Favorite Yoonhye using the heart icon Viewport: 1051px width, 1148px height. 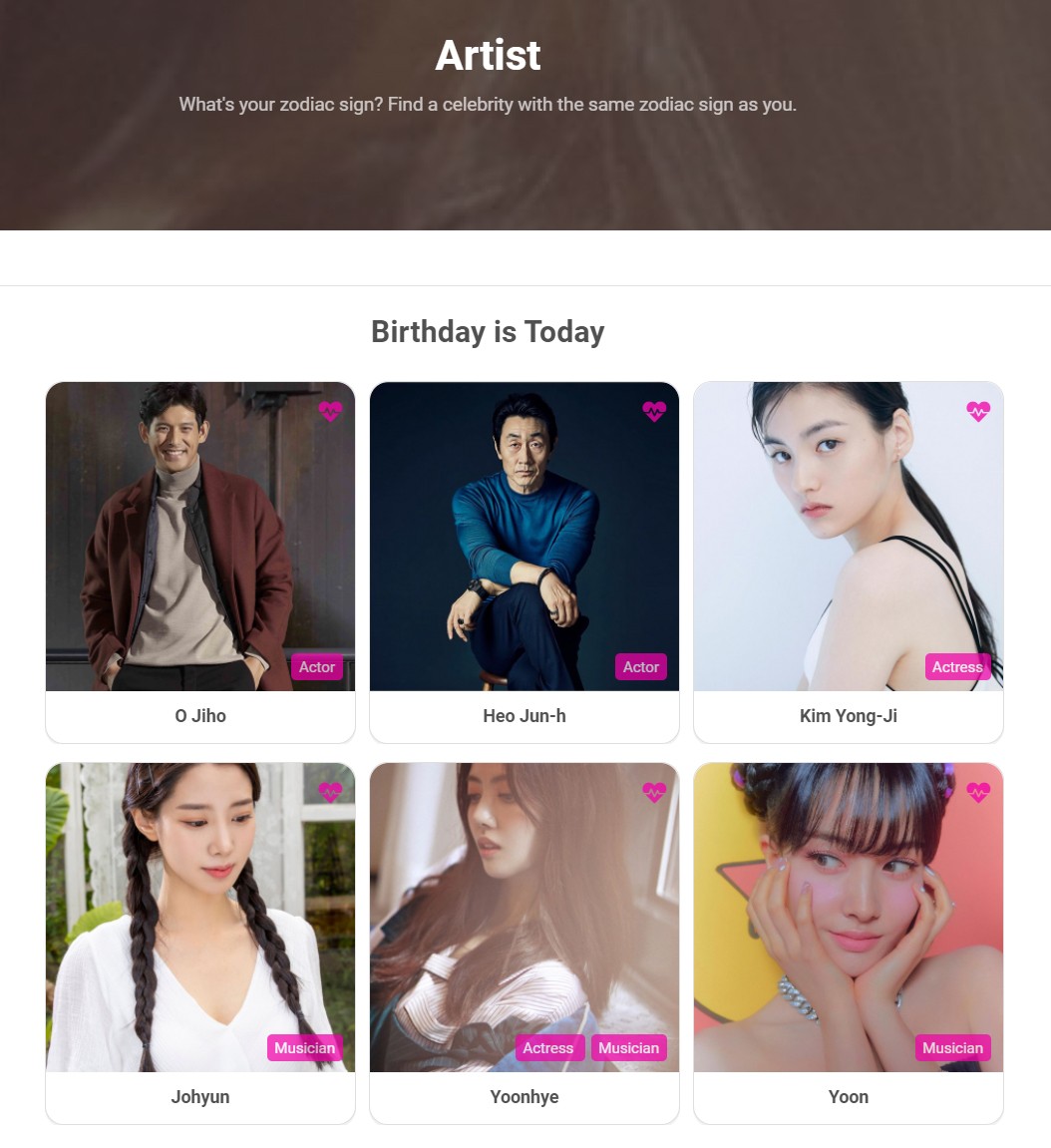[x=654, y=792]
